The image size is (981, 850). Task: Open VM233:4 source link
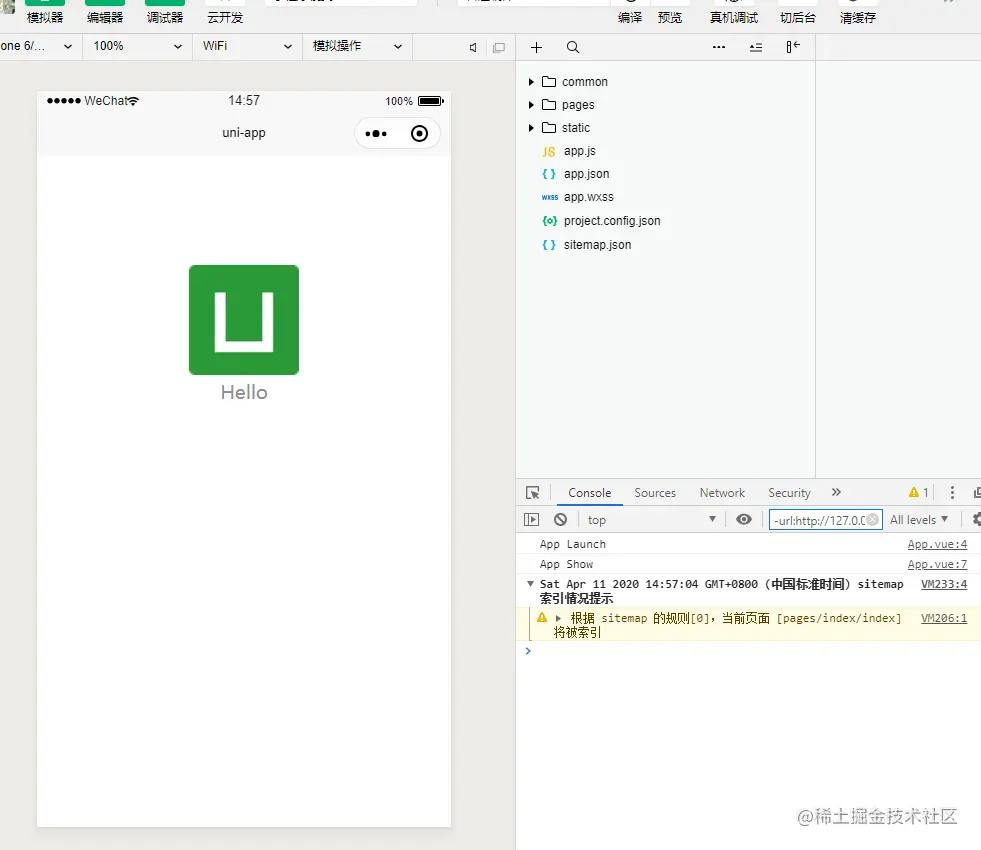943,584
